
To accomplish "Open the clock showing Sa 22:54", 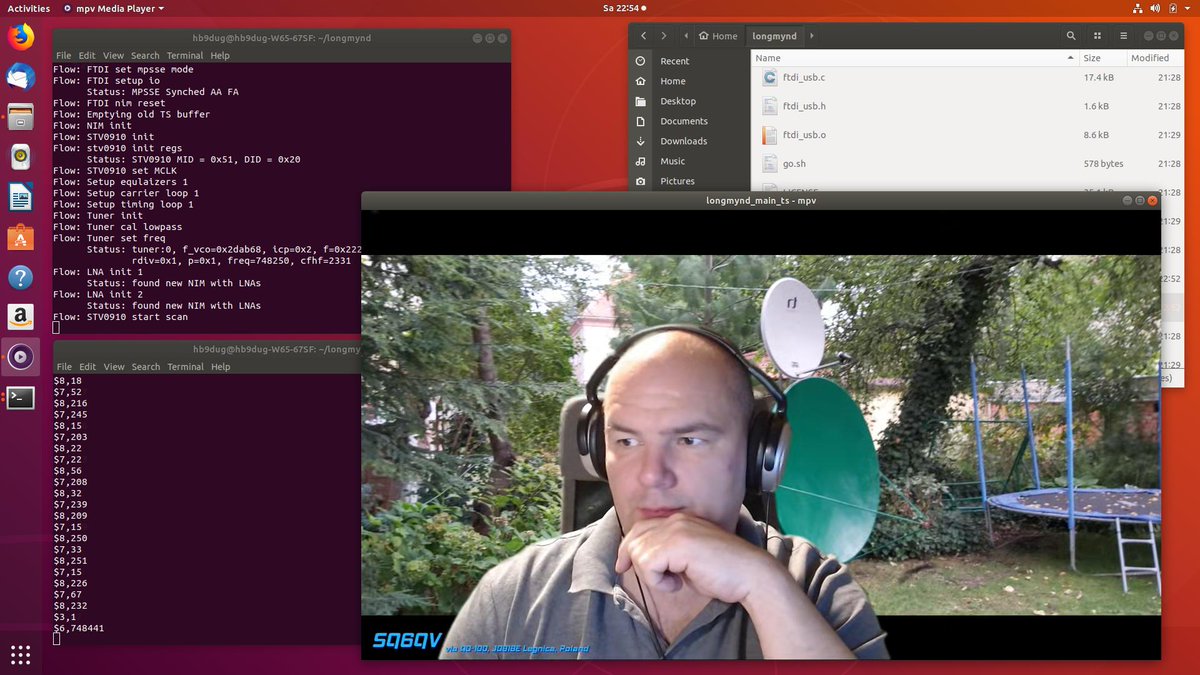I will click(625, 8).
